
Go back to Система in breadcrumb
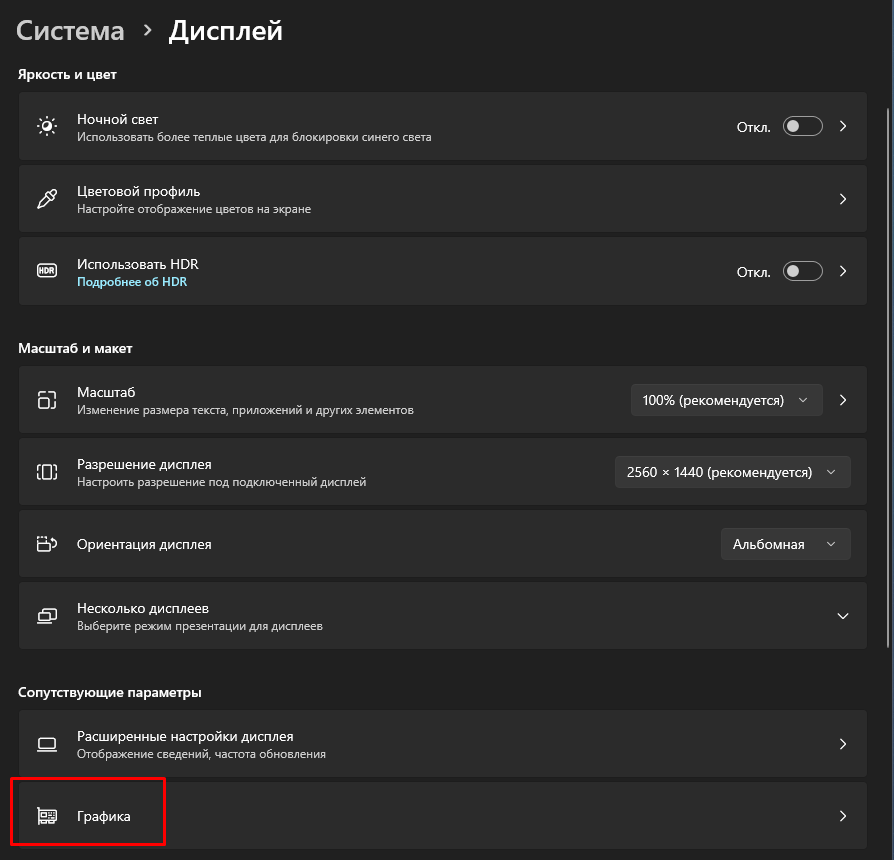click(71, 31)
